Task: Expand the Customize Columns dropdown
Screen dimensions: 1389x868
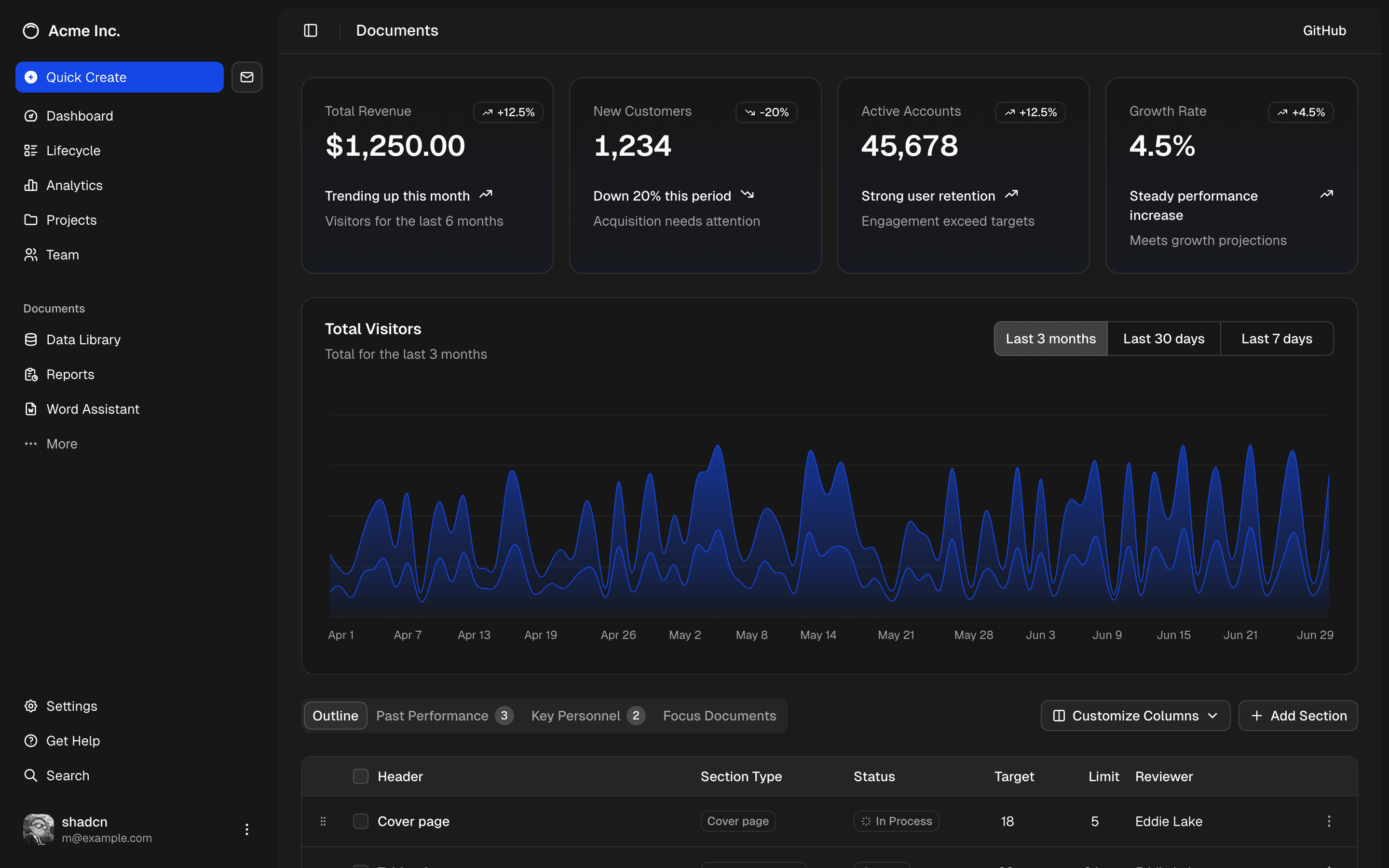Action: pos(1135,715)
